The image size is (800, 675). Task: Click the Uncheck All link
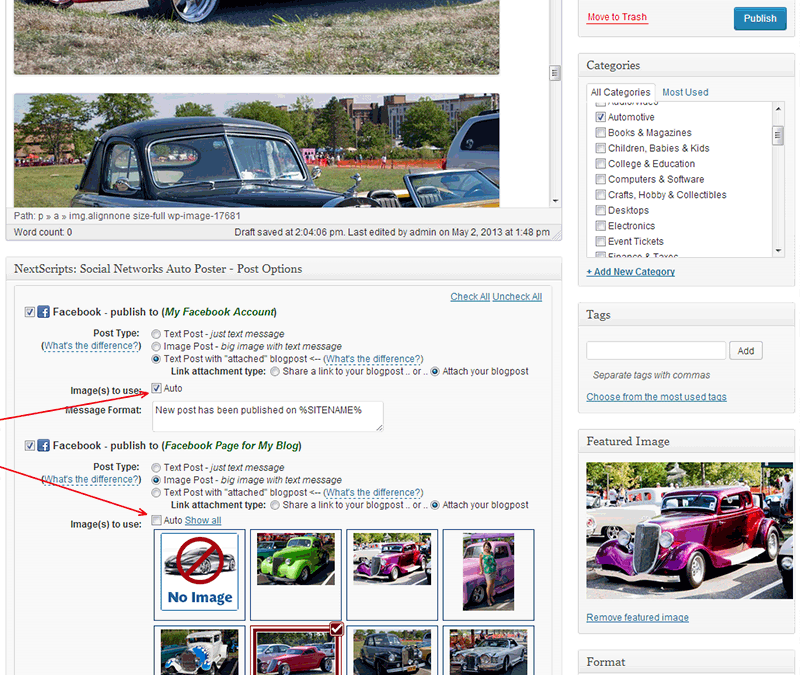(x=517, y=297)
